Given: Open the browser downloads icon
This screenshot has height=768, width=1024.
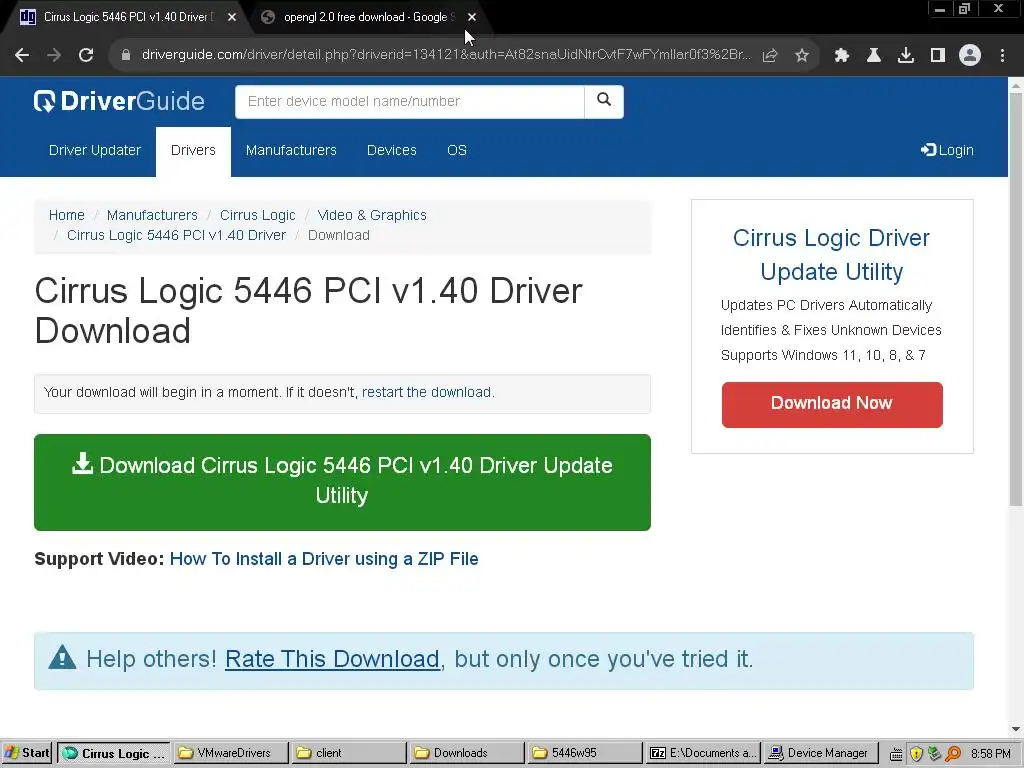Looking at the screenshot, I should [906, 56].
